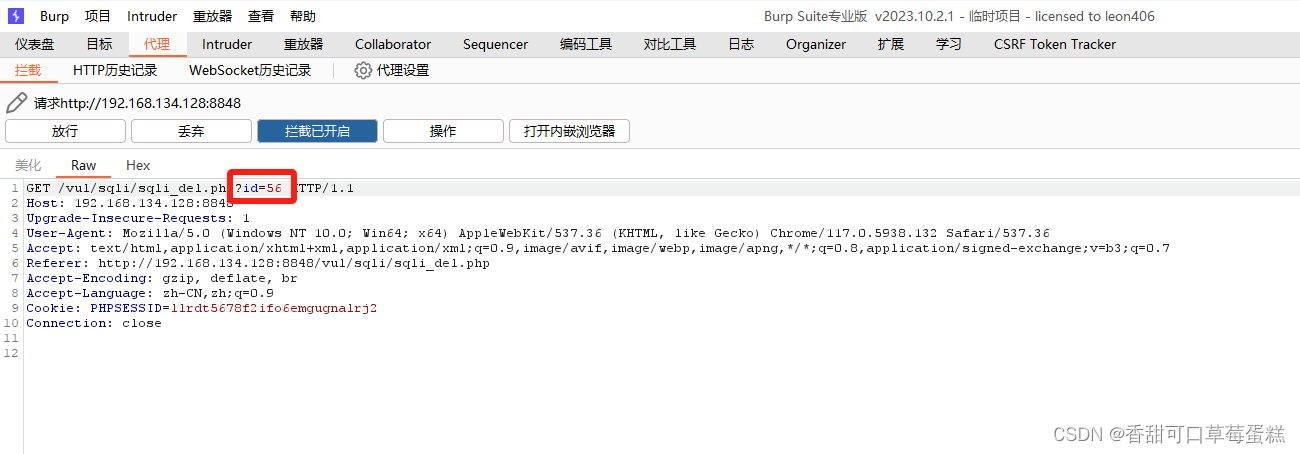Open the CSRF Token Tracker tab

[x=1055, y=44]
